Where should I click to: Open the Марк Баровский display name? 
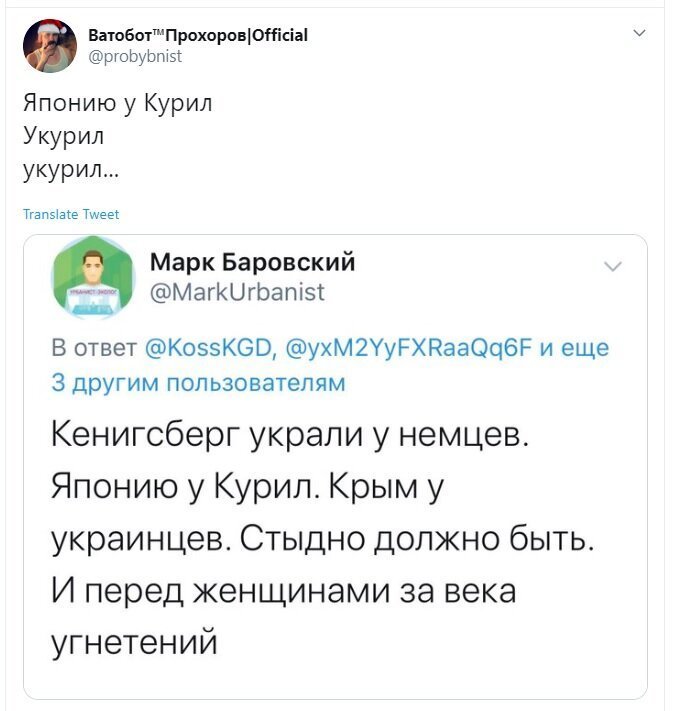(252, 262)
